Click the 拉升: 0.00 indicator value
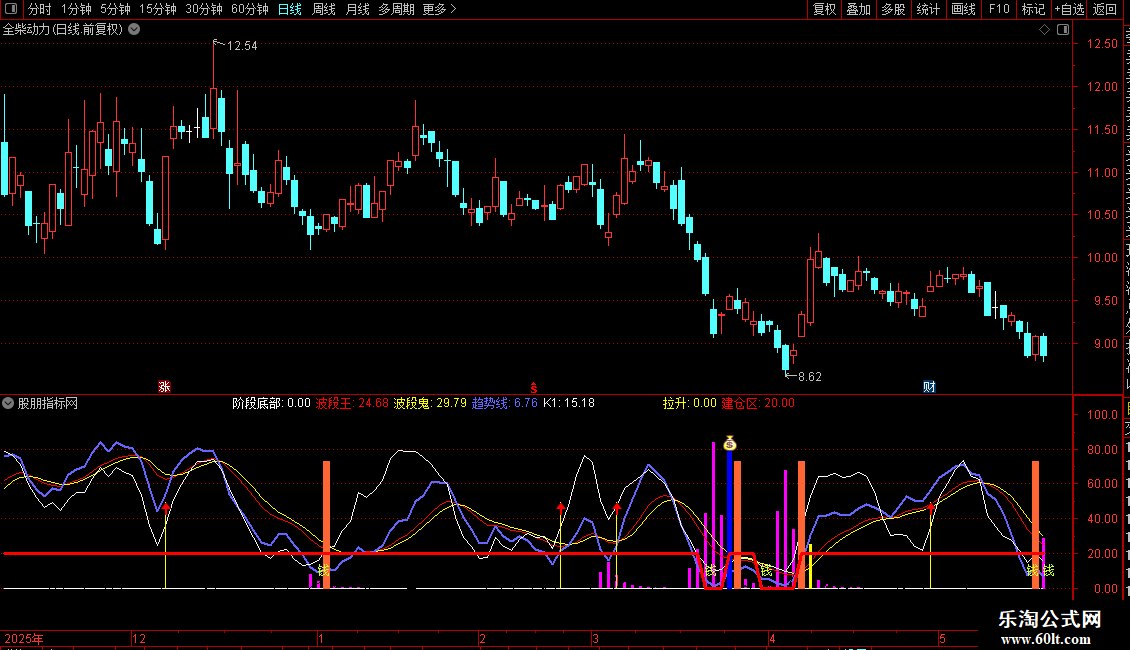 click(x=690, y=403)
